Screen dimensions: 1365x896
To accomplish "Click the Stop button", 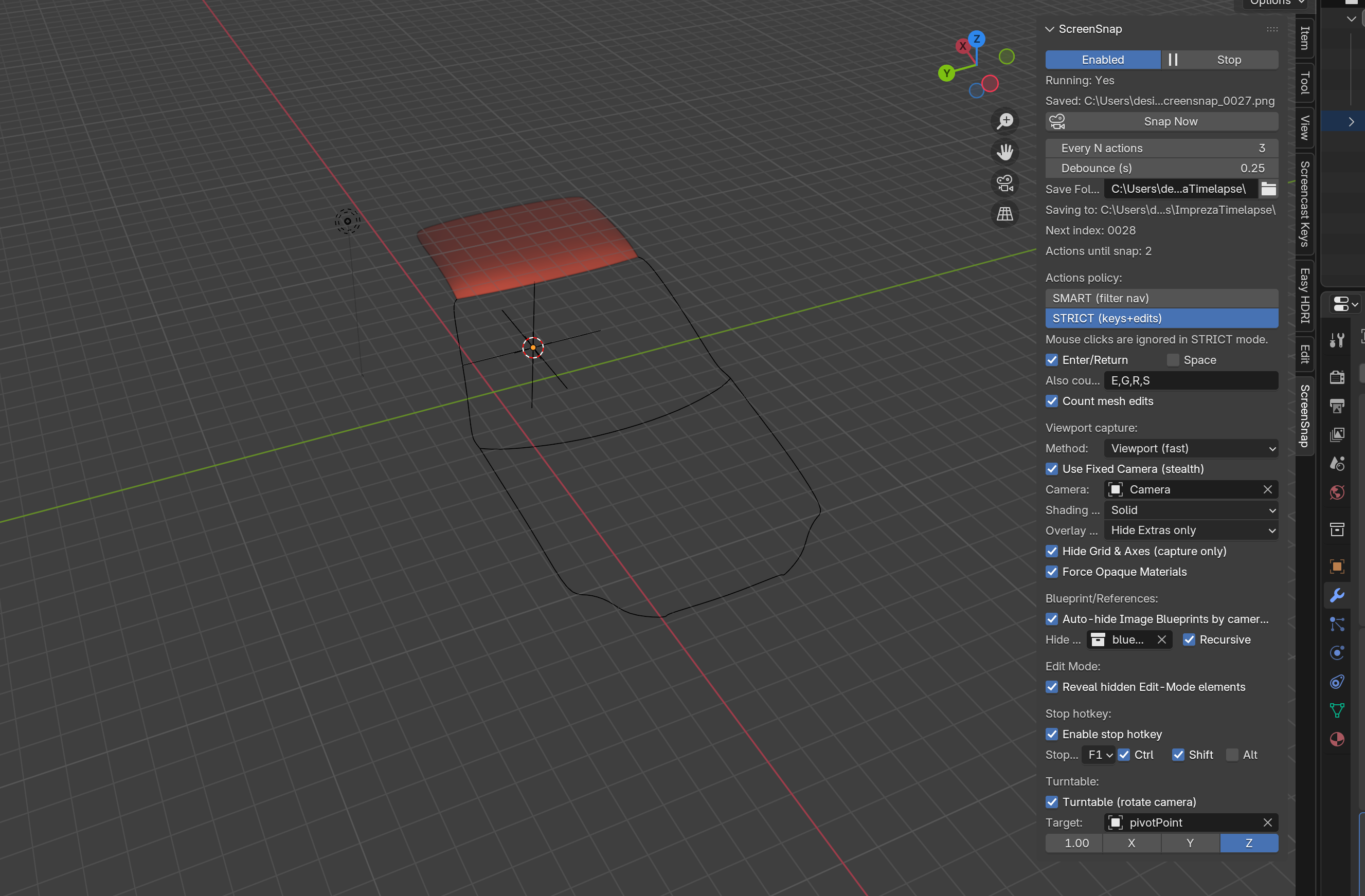I will click(x=1229, y=60).
